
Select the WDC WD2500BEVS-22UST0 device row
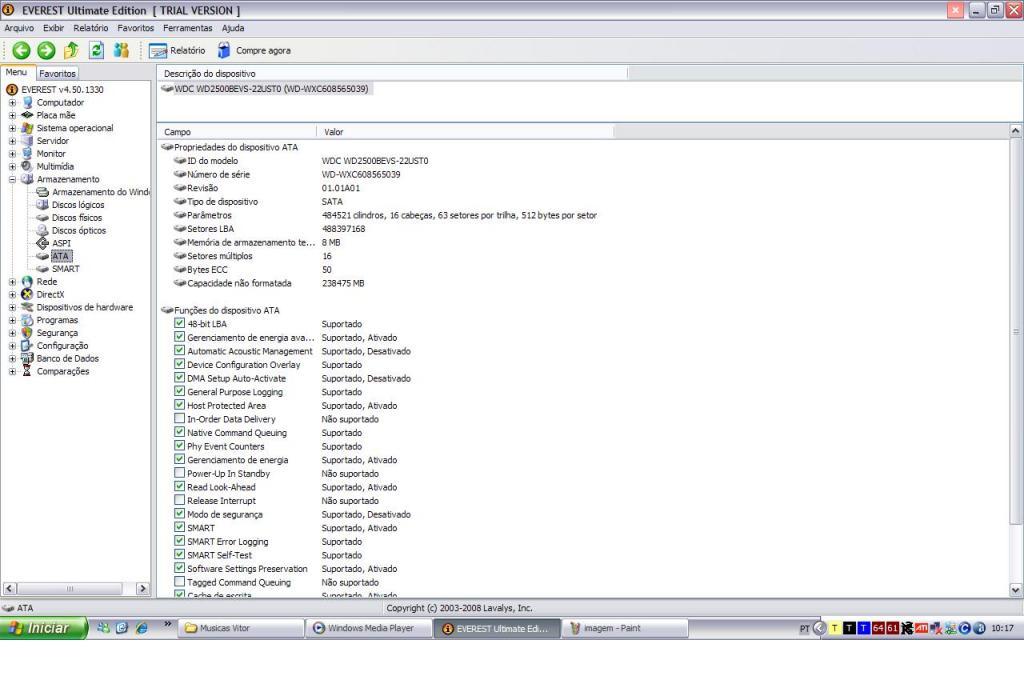[266, 89]
